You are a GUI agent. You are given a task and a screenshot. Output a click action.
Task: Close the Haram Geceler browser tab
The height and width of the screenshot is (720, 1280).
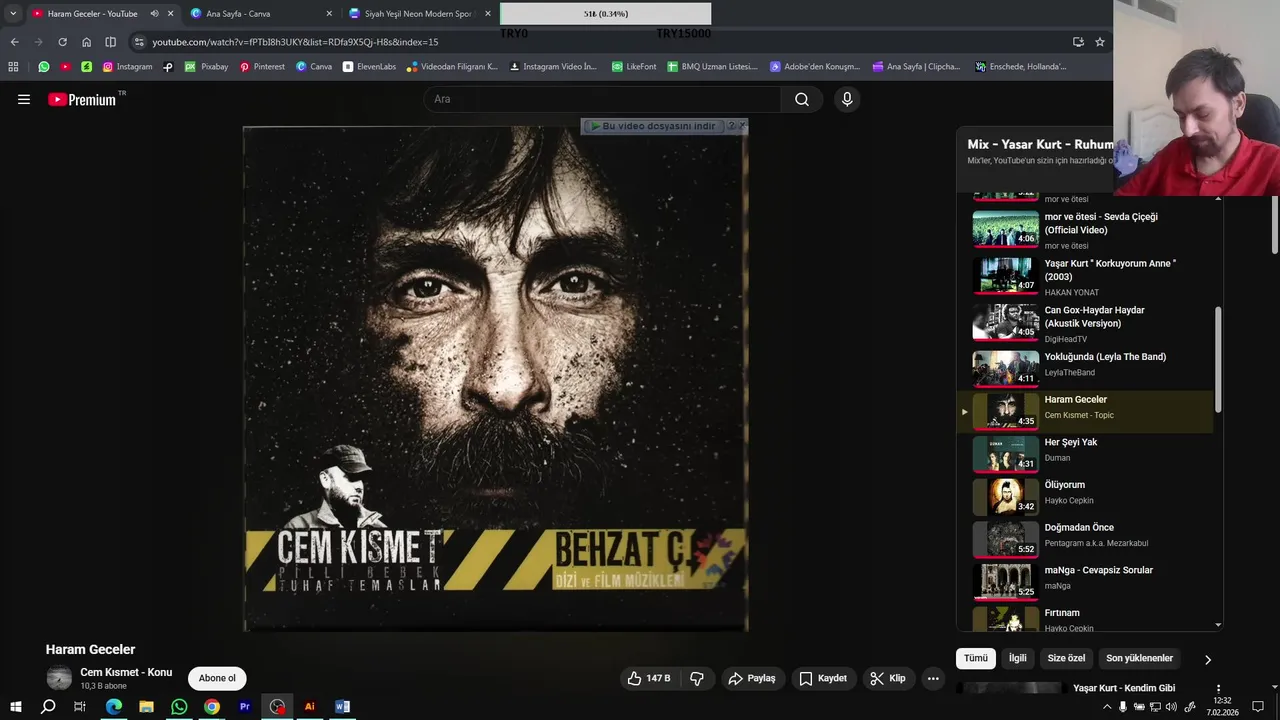pyautogui.click(x=171, y=14)
